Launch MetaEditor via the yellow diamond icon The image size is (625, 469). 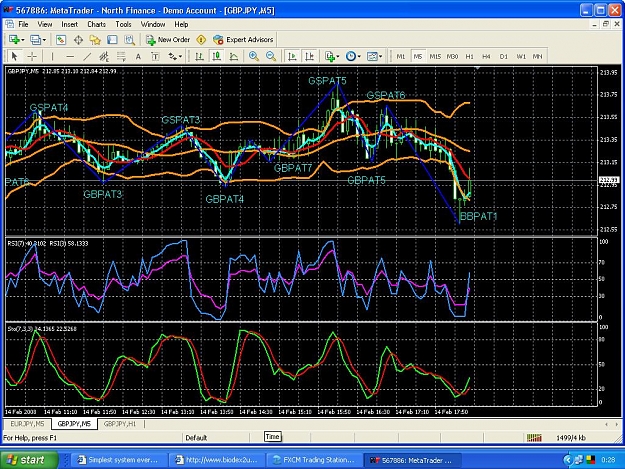201,39
